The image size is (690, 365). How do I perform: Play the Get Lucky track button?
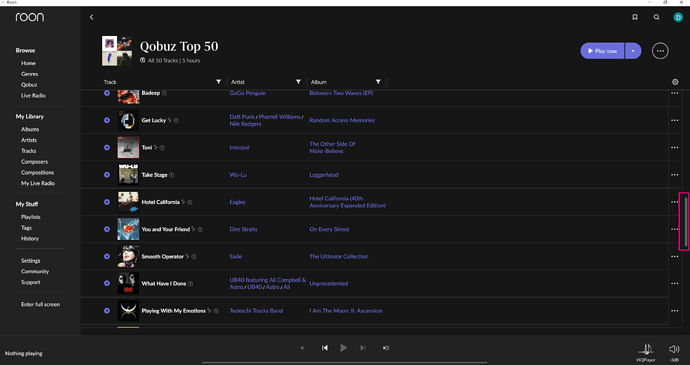click(x=106, y=120)
